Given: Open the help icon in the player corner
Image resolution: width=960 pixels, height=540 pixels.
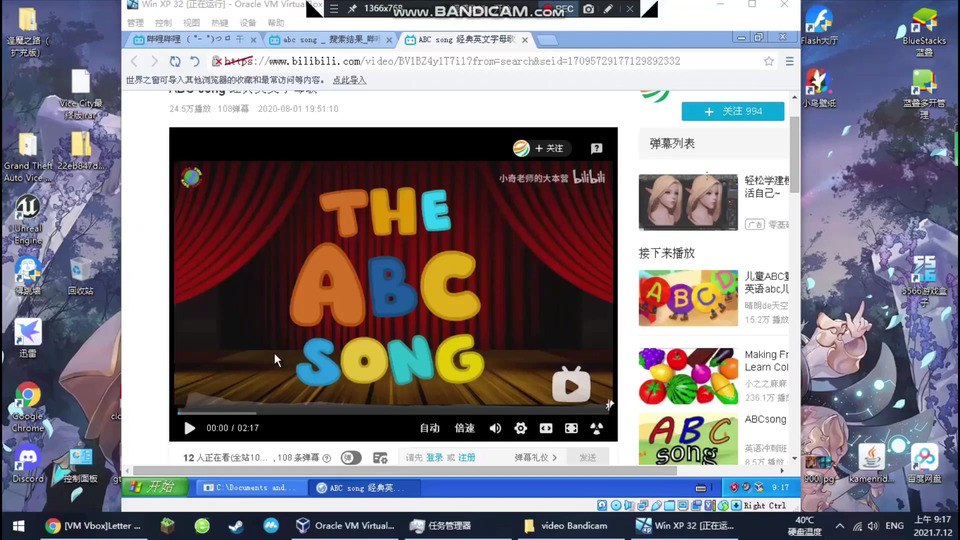Looking at the screenshot, I should [x=596, y=148].
